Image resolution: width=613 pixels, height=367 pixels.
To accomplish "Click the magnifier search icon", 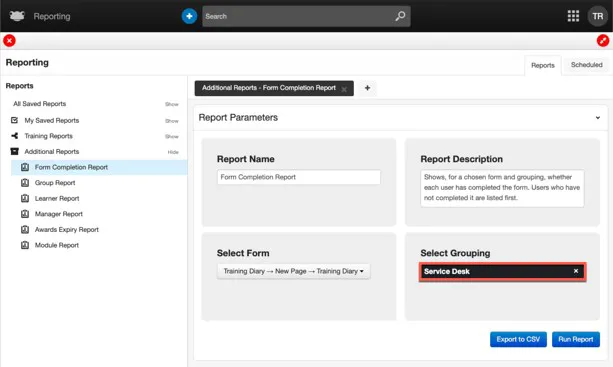I will (x=400, y=16).
